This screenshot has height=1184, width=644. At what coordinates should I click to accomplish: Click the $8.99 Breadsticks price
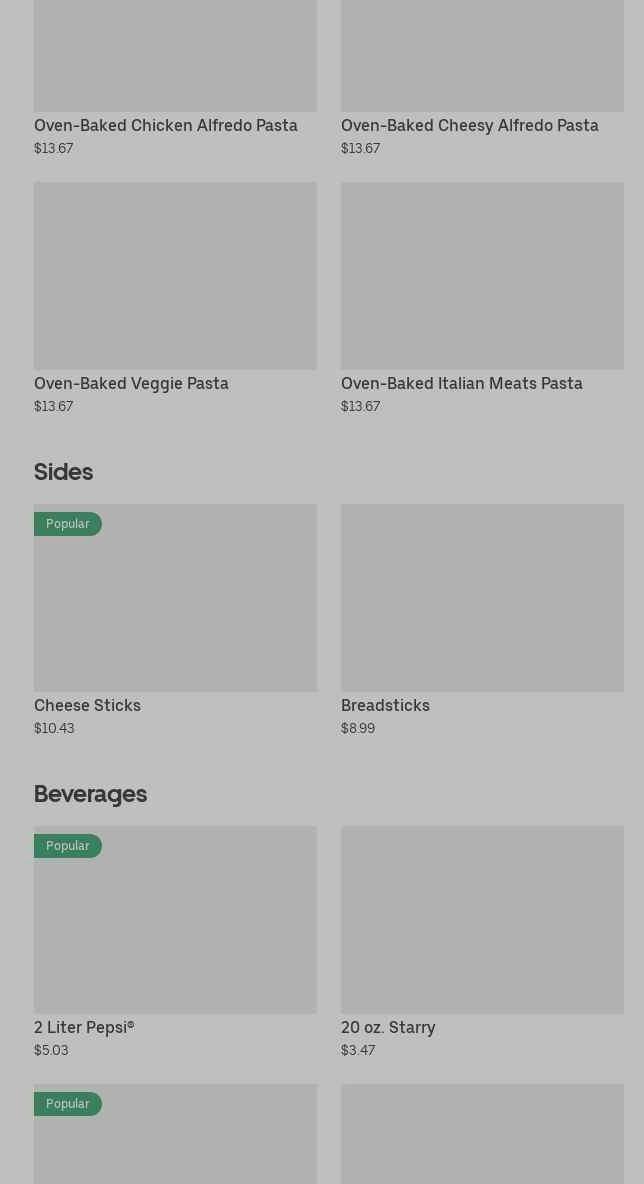(358, 728)
